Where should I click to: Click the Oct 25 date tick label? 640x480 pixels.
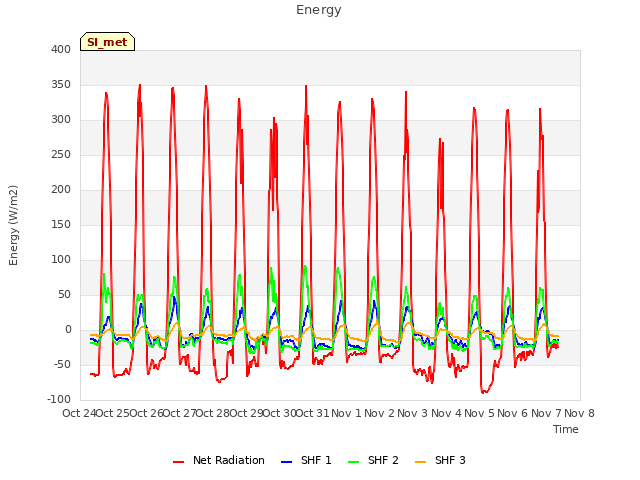(x=113, y=413)
